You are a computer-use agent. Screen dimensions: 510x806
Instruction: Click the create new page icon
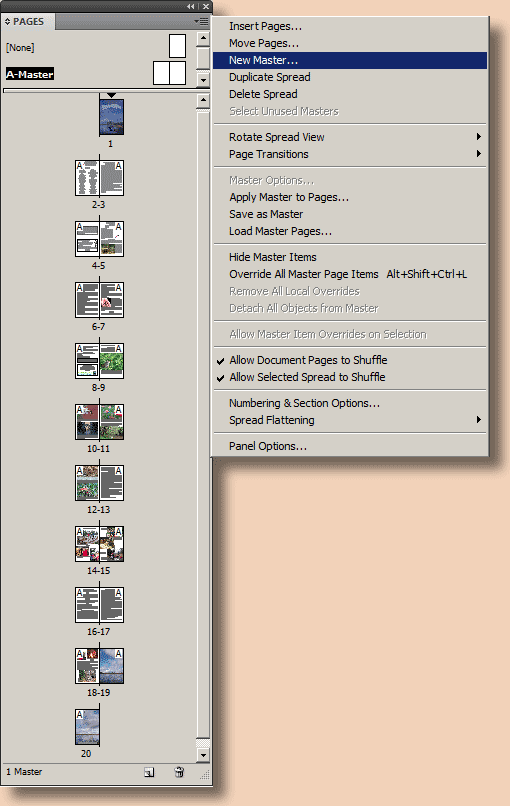click(x=149, y=772)
